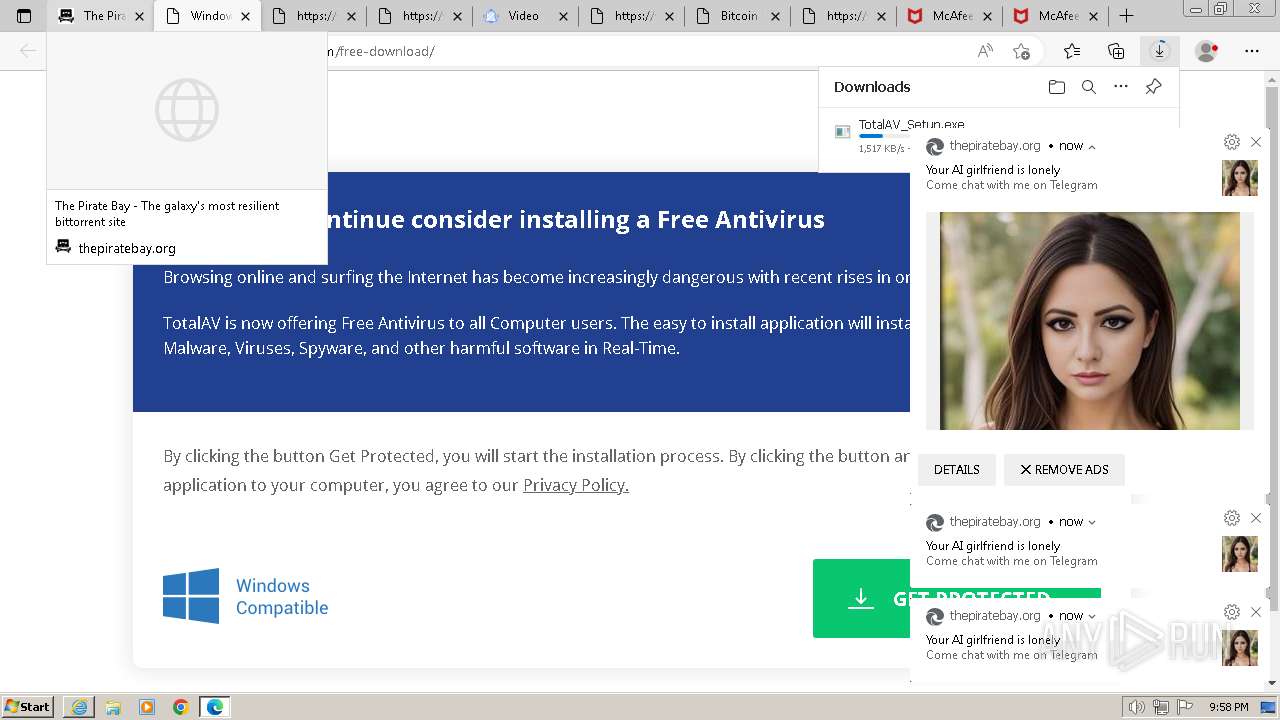Toggle the Downloads toolbar button

1160,51
